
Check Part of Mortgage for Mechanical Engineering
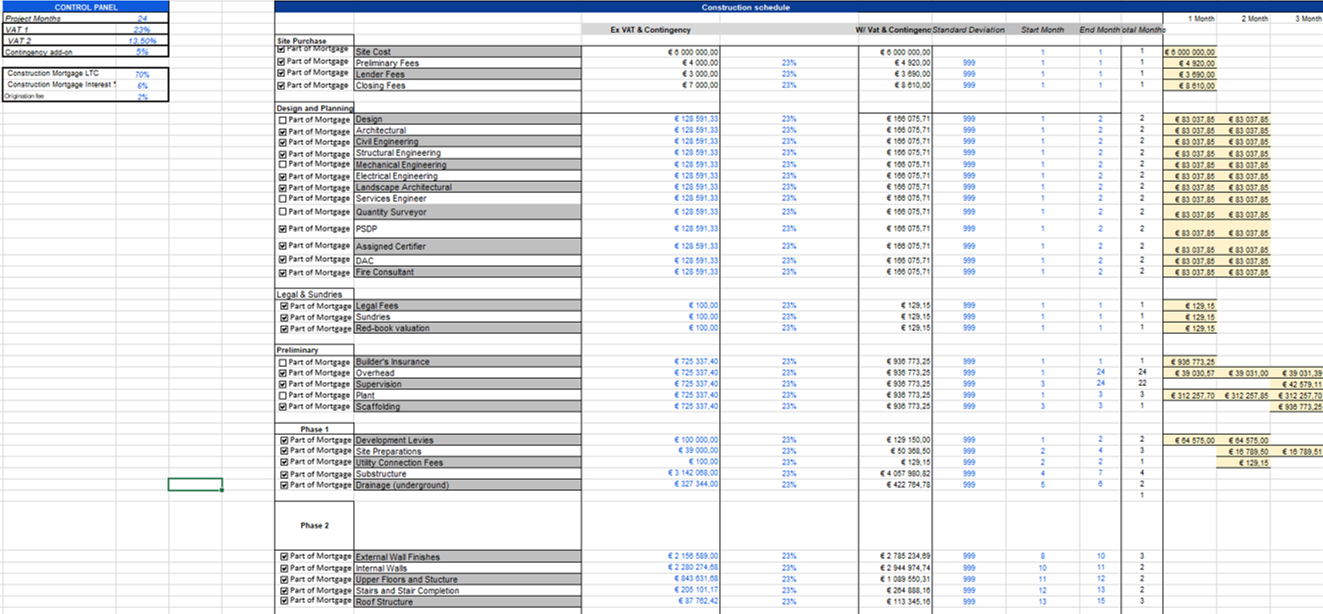click(283, 165)
